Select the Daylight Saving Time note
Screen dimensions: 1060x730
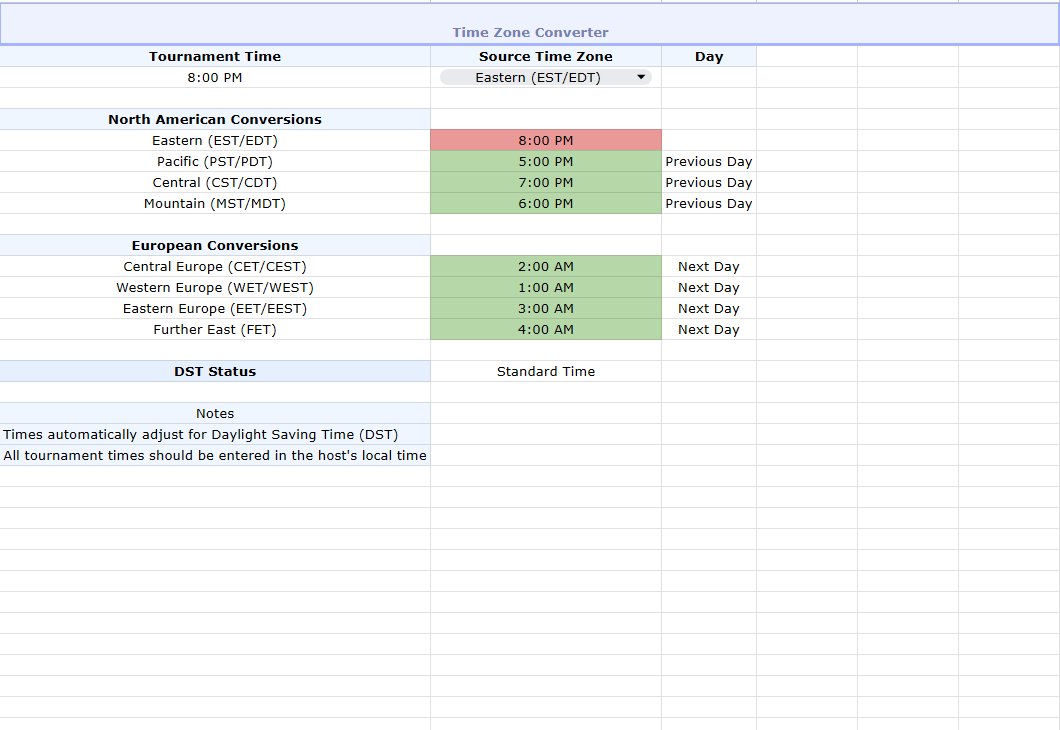pyautogui.click(x=215, y=434)
